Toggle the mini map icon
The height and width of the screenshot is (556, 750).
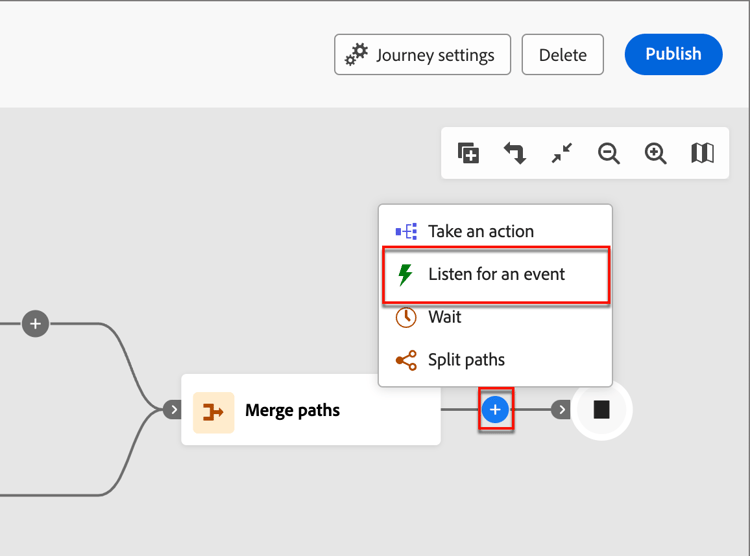(x=702, y=153)
